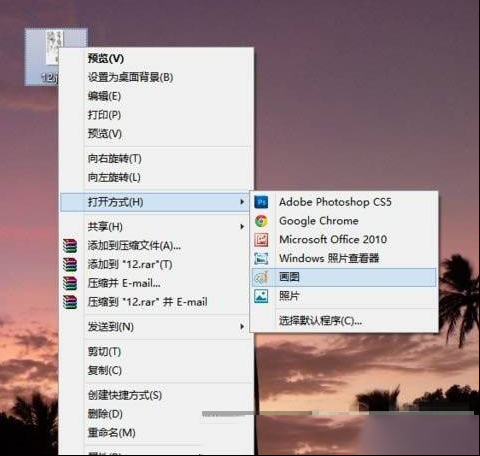Click the Adobe Photoshop CS5 icon

click(x=261, y=202)
